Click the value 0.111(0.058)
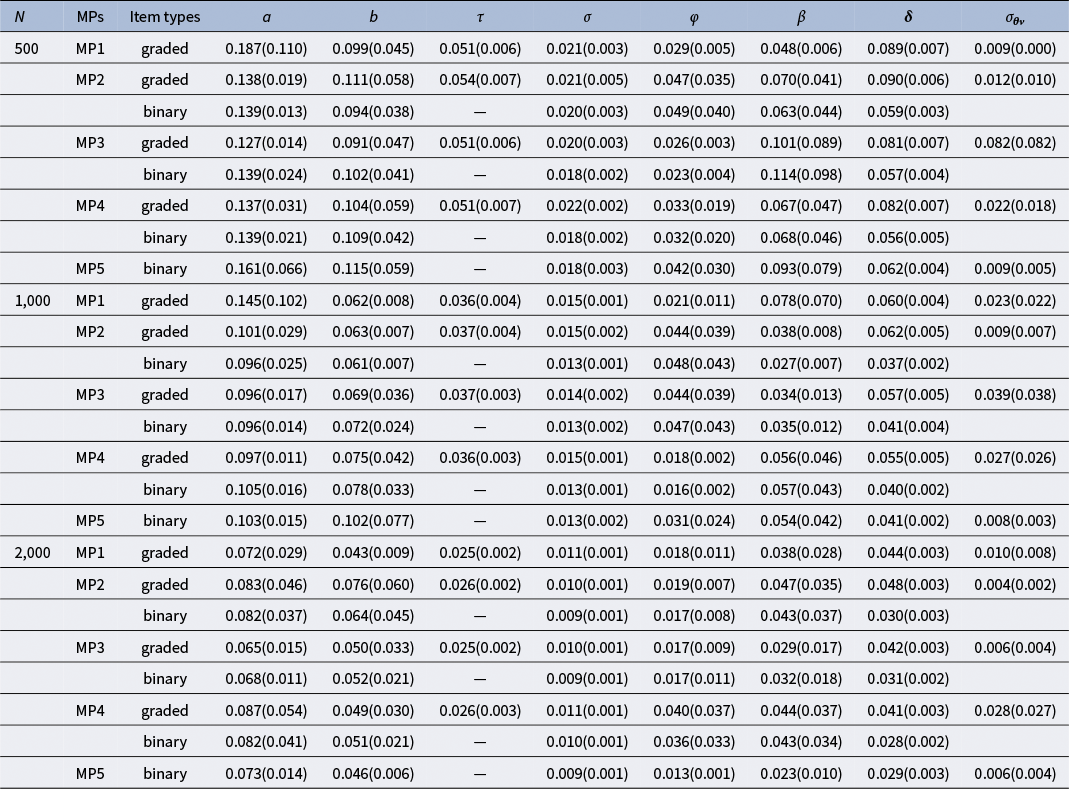The image size is (1069, 789). 374,80
